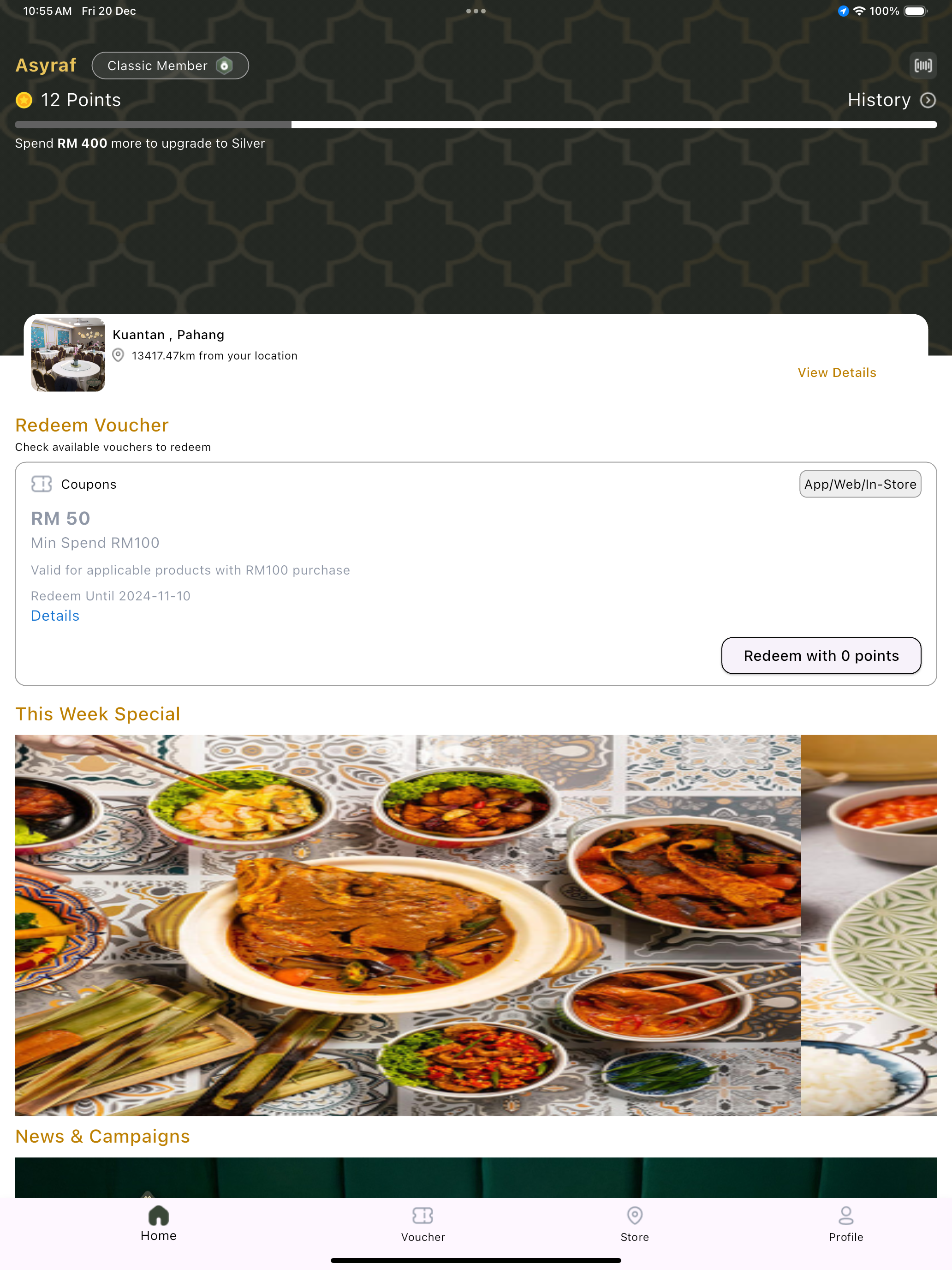Open View Details for Kuantan store
Image resolution: width=952 pixels, height=1270 pixels.
837,372
